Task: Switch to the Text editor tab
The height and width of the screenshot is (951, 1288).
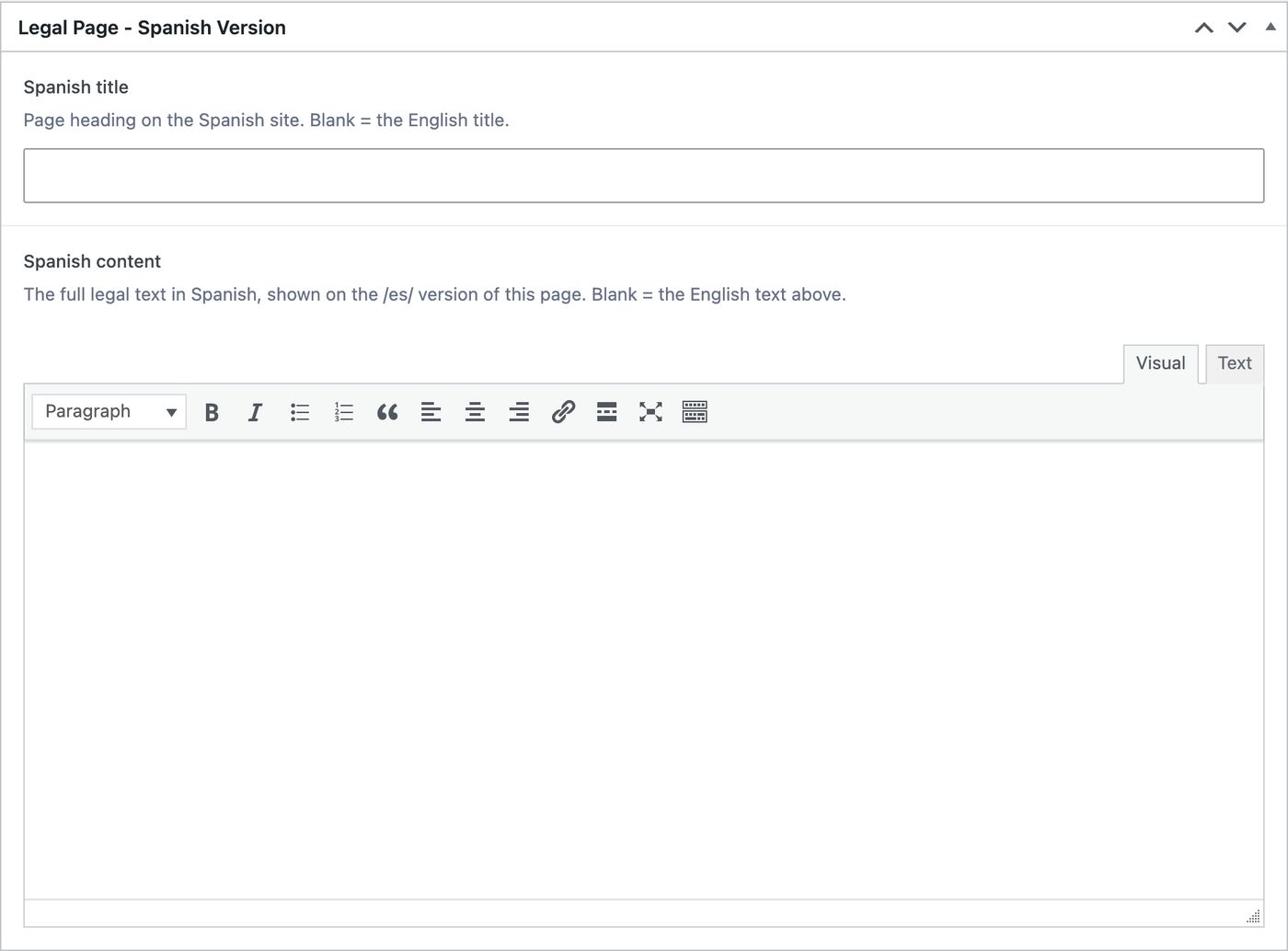Action: tap(1235, 363)
